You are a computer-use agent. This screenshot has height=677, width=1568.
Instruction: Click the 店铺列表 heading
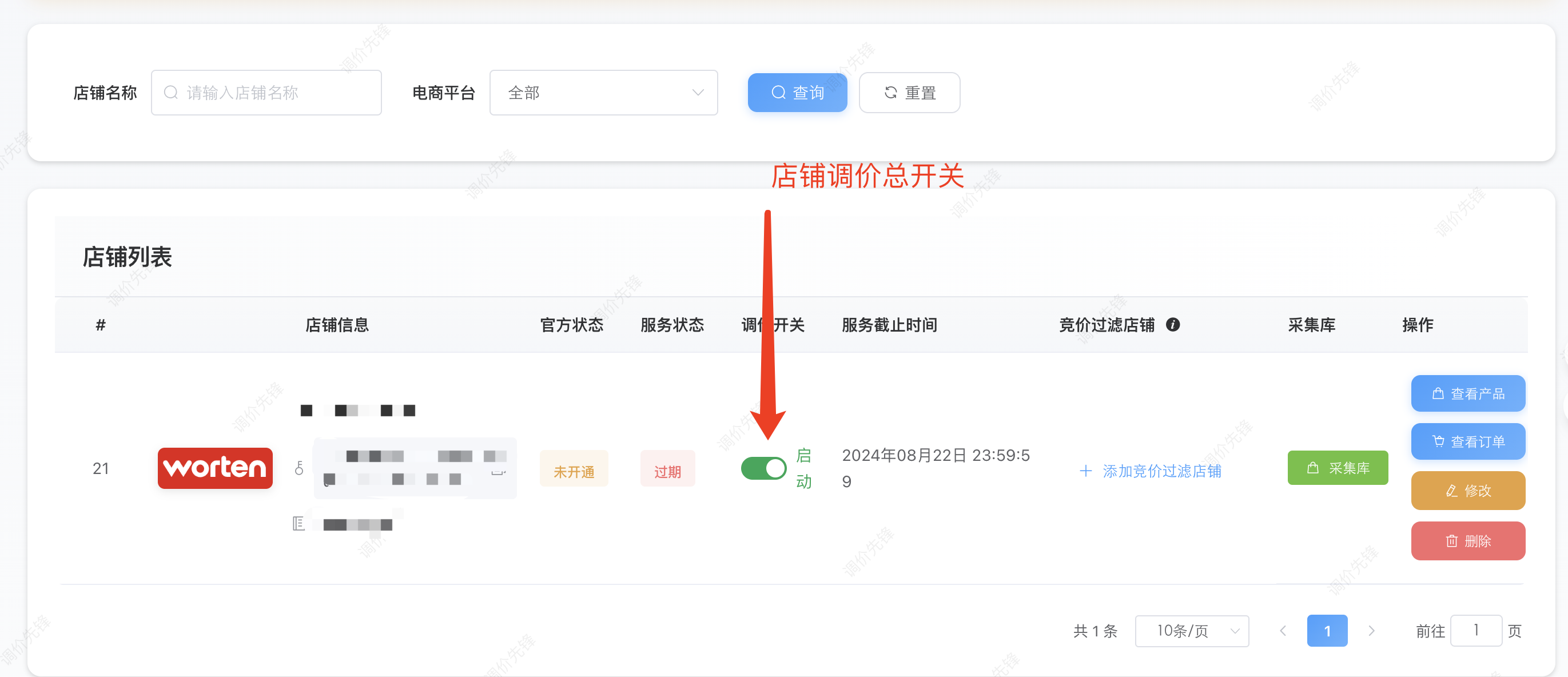pyautogui.click(x=126, y=257)
